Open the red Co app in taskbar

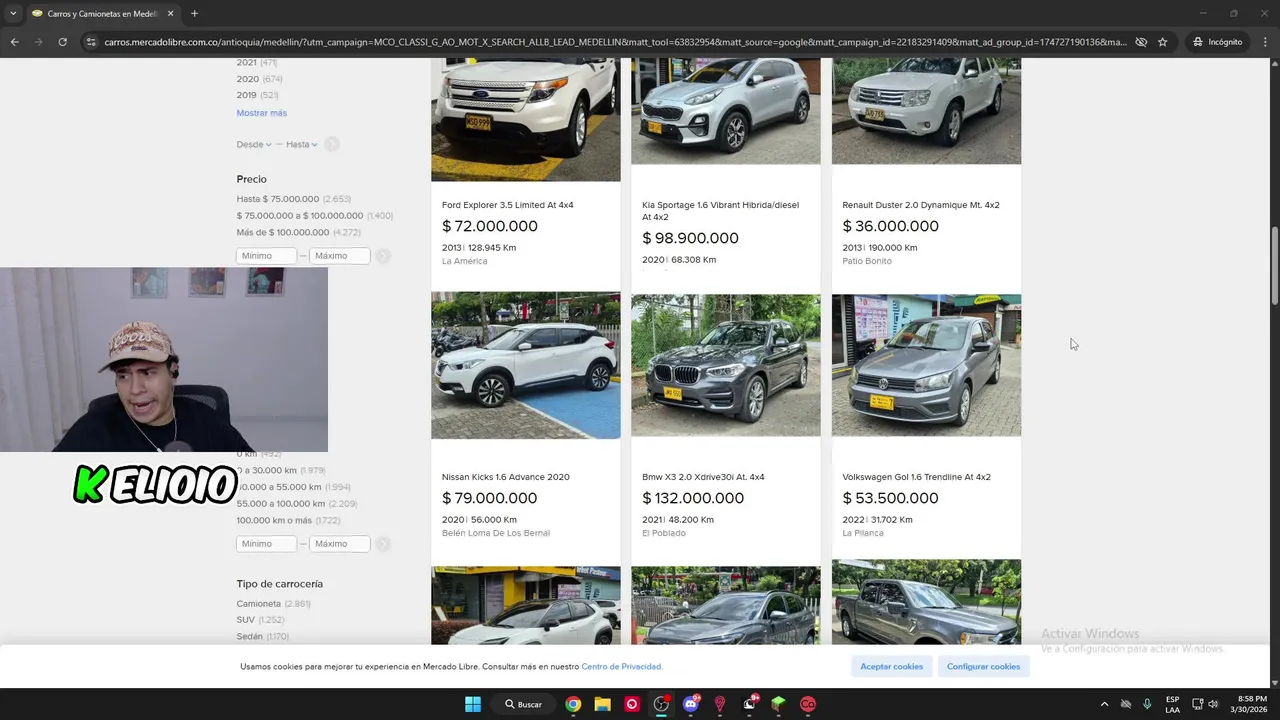pyautogui.click(x=807, y=704)
